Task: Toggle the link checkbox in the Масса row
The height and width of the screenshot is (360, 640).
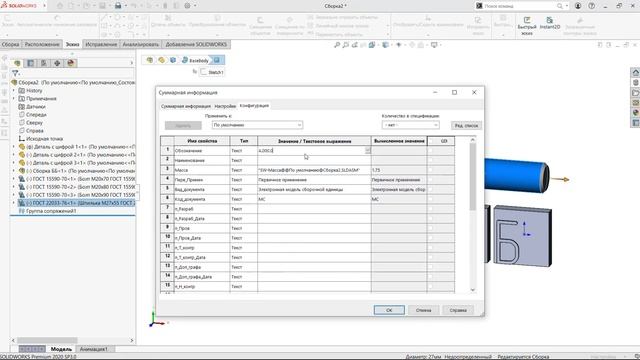Action: (430, 170)
